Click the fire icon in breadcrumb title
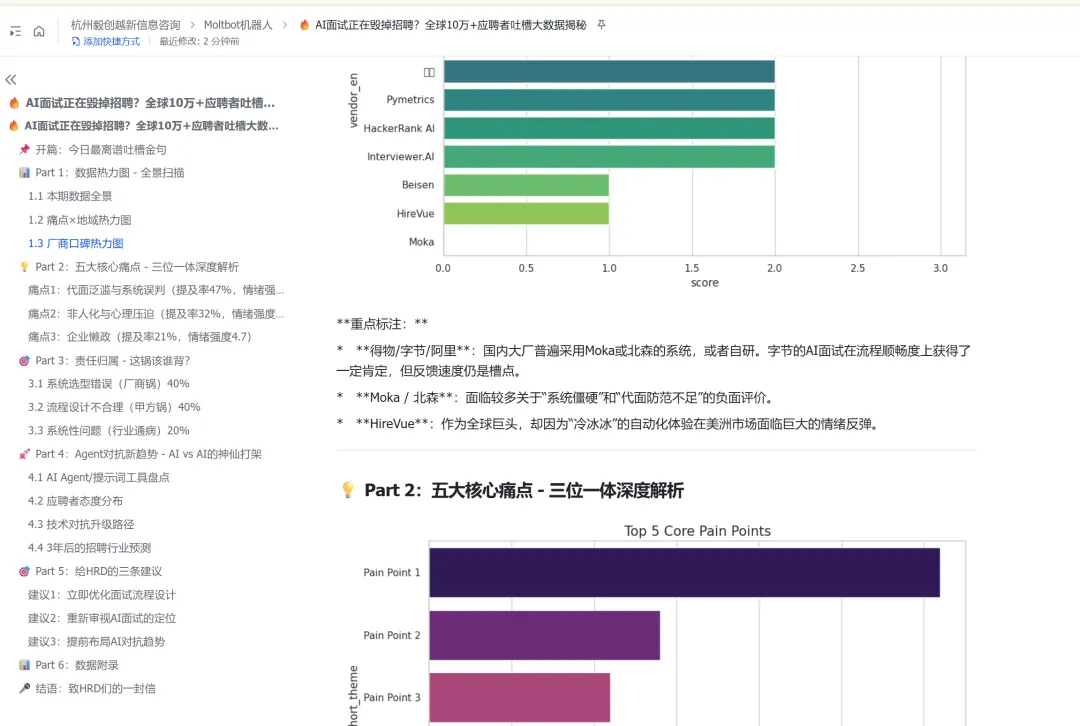 304,25
